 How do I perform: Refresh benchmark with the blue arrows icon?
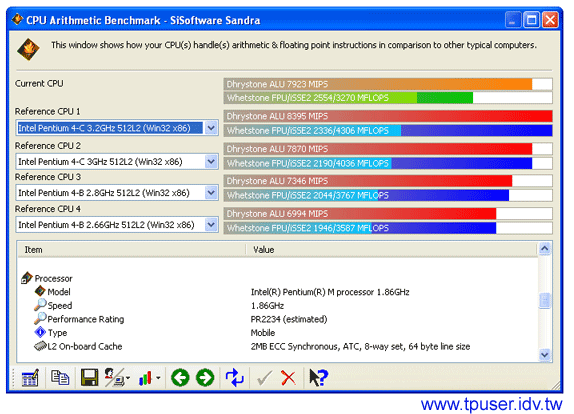coord(234,377)
